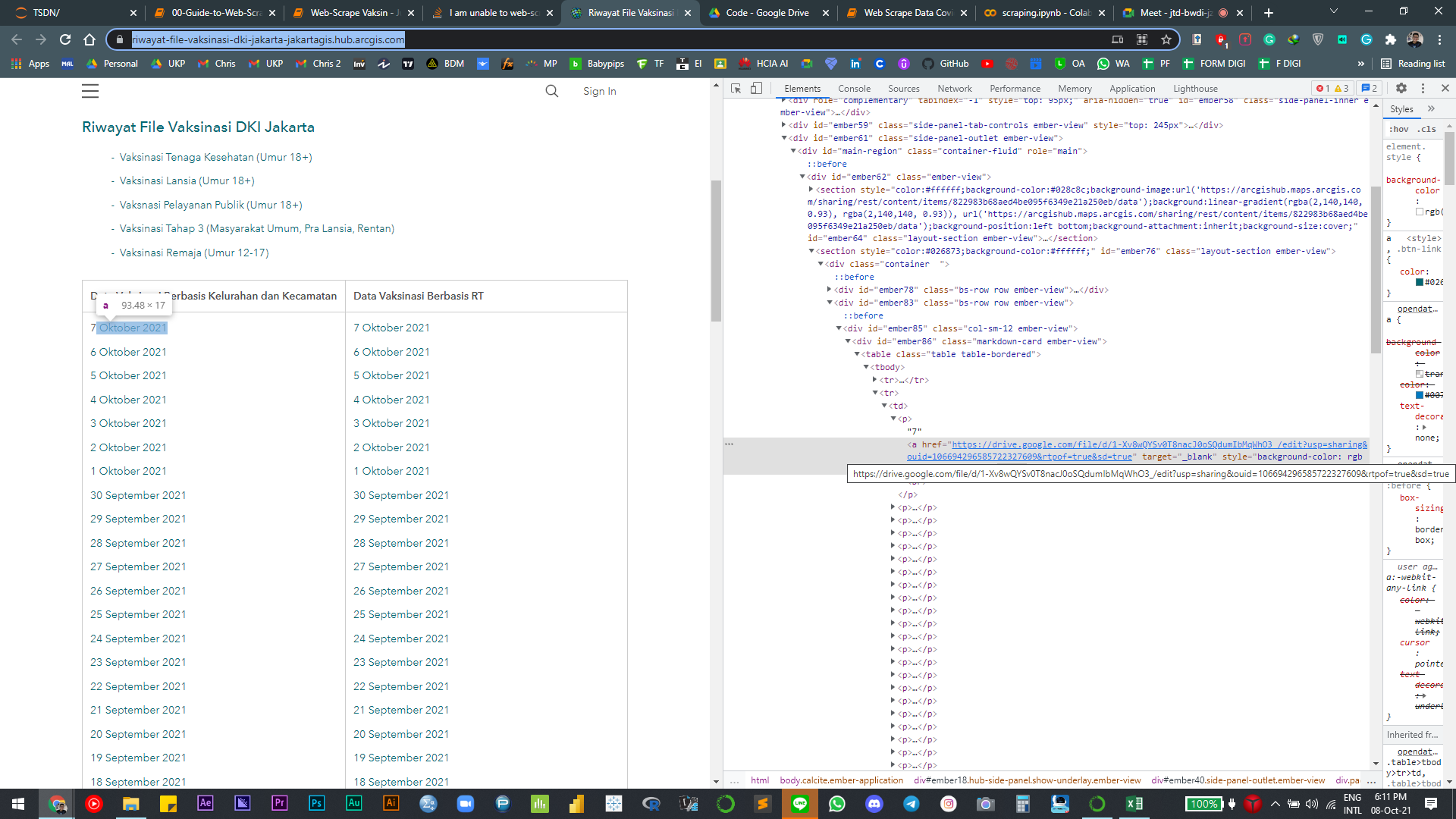
Task: Click Sign In button on the page
Action: [x=599, y=91]
